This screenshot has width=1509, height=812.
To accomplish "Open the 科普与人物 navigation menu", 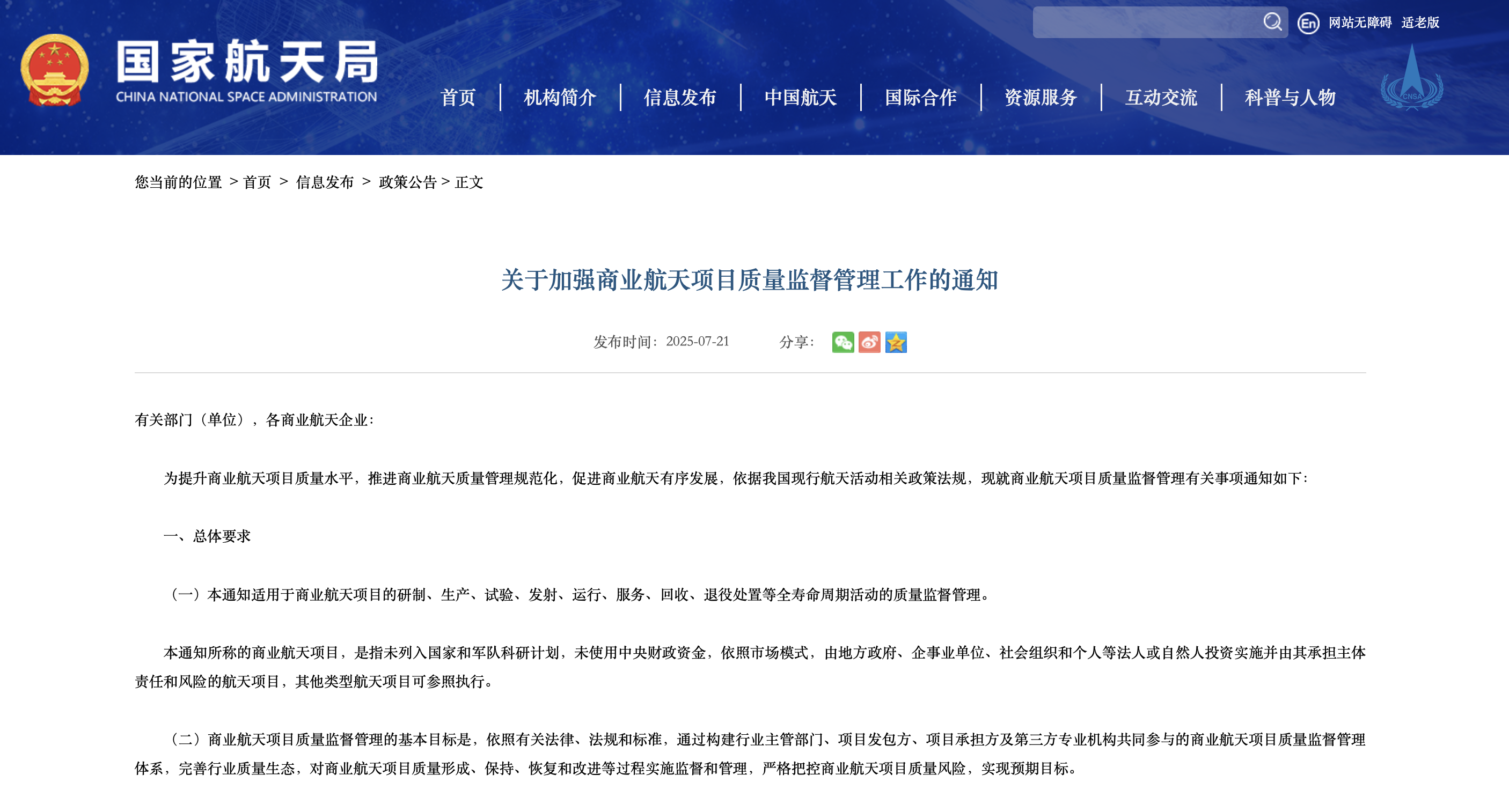I will point(1290,97).
